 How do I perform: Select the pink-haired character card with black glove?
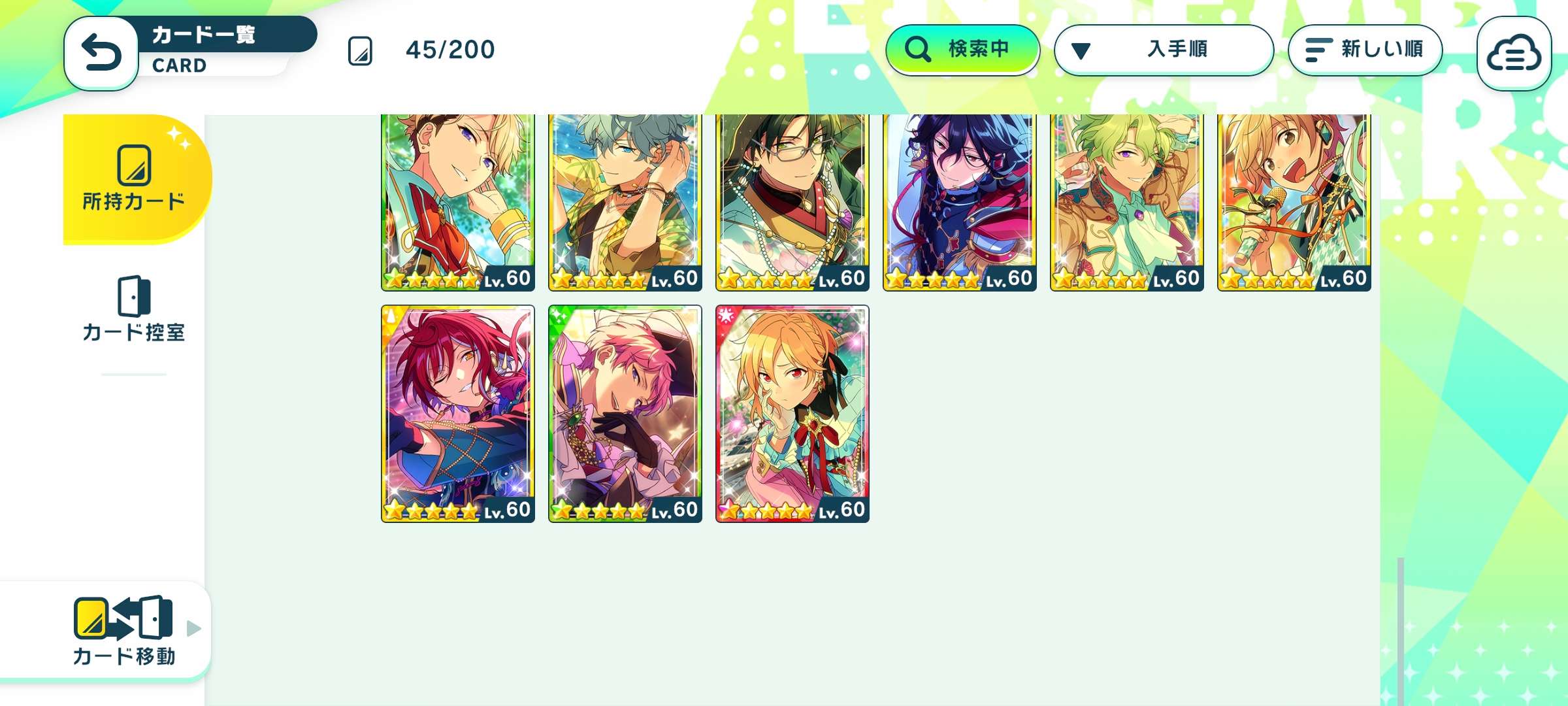625,414
